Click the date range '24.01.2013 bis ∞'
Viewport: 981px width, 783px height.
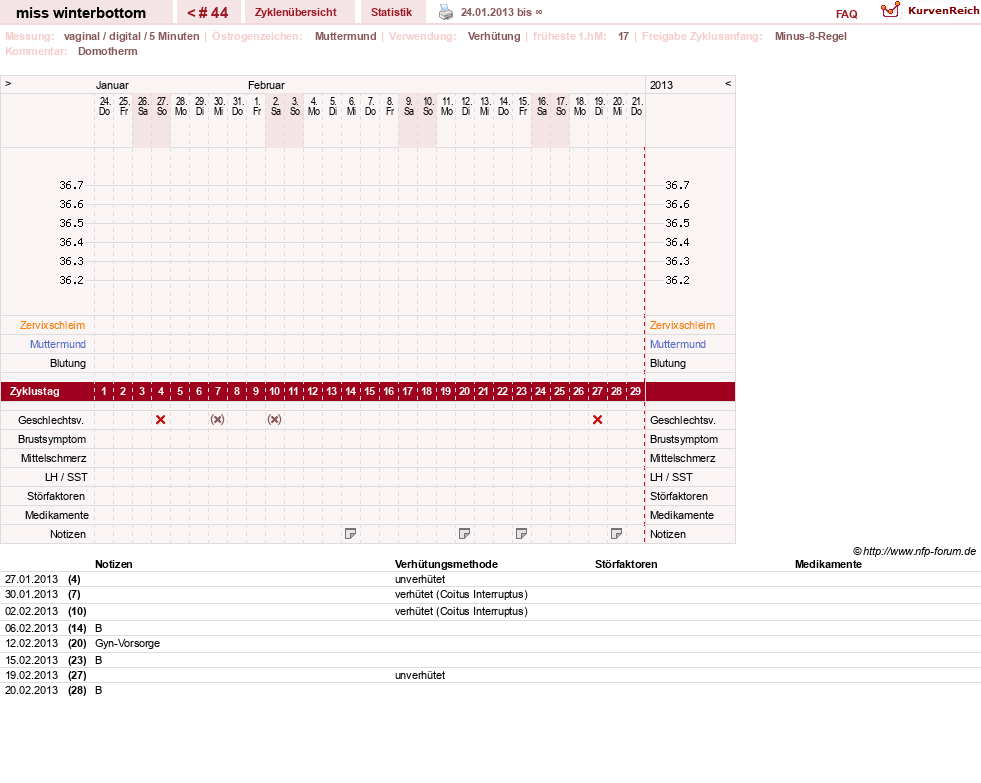[502, 12]
